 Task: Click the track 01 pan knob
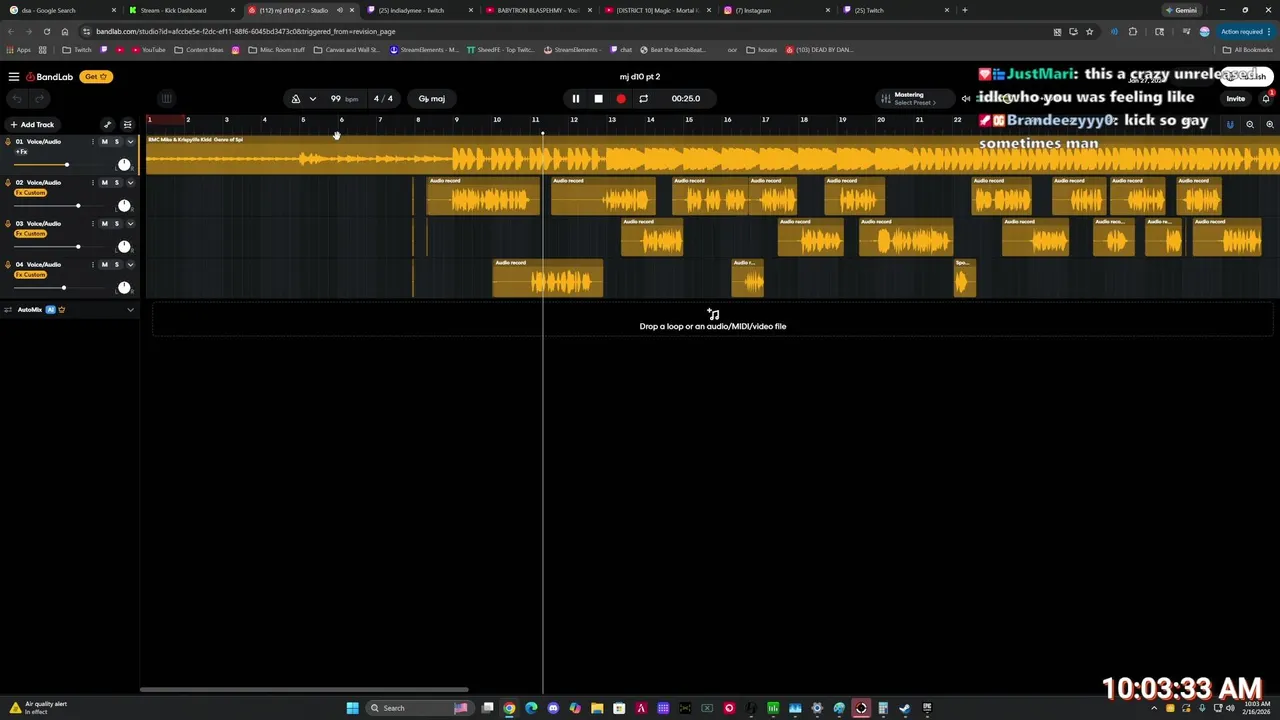[x=124, y=164]
